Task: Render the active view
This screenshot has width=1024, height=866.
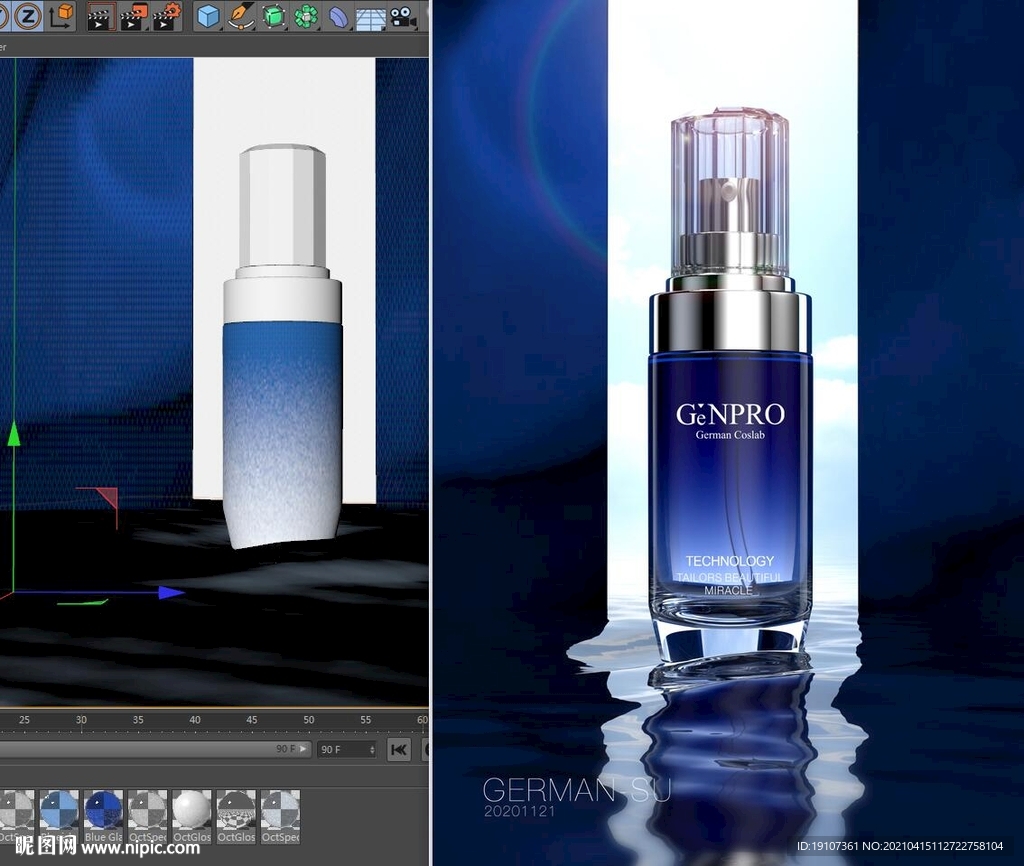Action: click(100, 16)
